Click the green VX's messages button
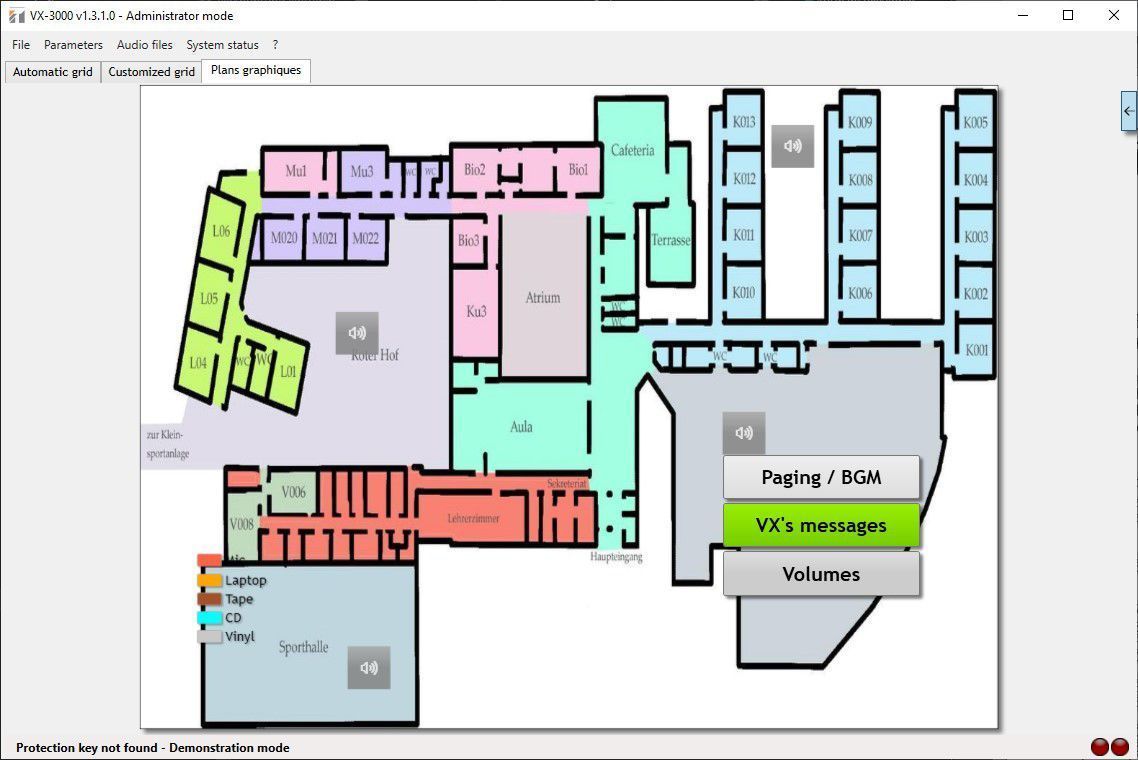 (821, 525)
